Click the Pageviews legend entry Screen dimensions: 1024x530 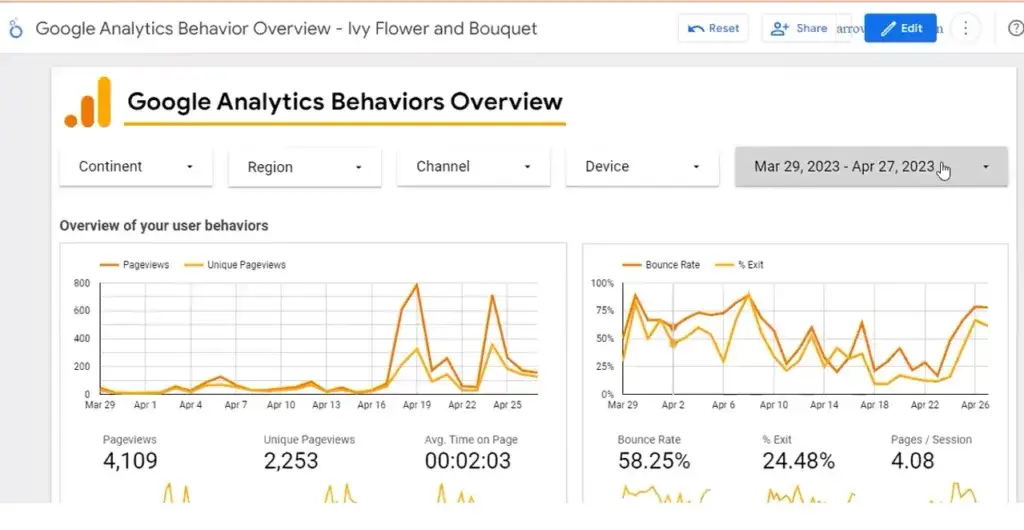click(x=135, y=265)
